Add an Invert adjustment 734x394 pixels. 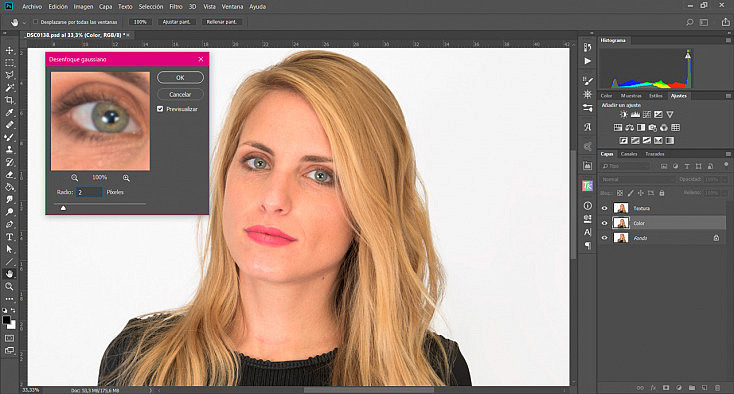(x=624, y=140)
